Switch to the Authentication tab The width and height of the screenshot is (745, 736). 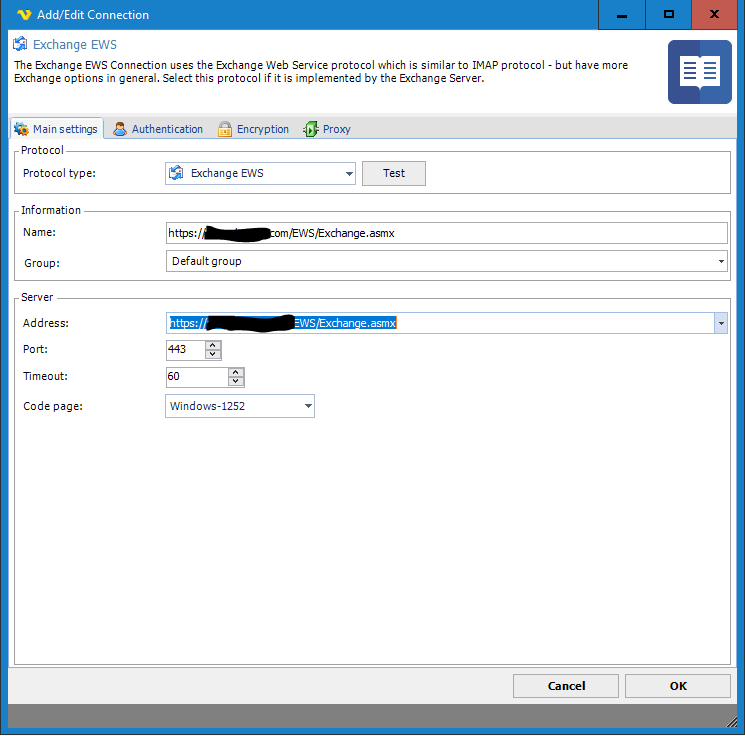[x=166, y=129]
